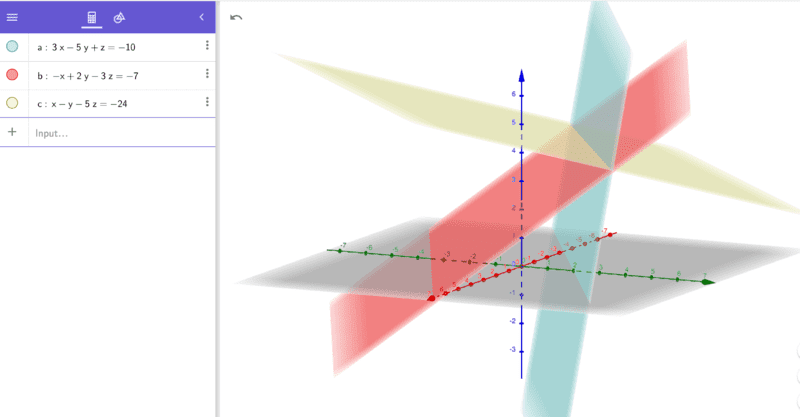Toggle visibility of plane b
Image resolution: width=800 pixels, height=417 pixels.
(x=12, y=75)
